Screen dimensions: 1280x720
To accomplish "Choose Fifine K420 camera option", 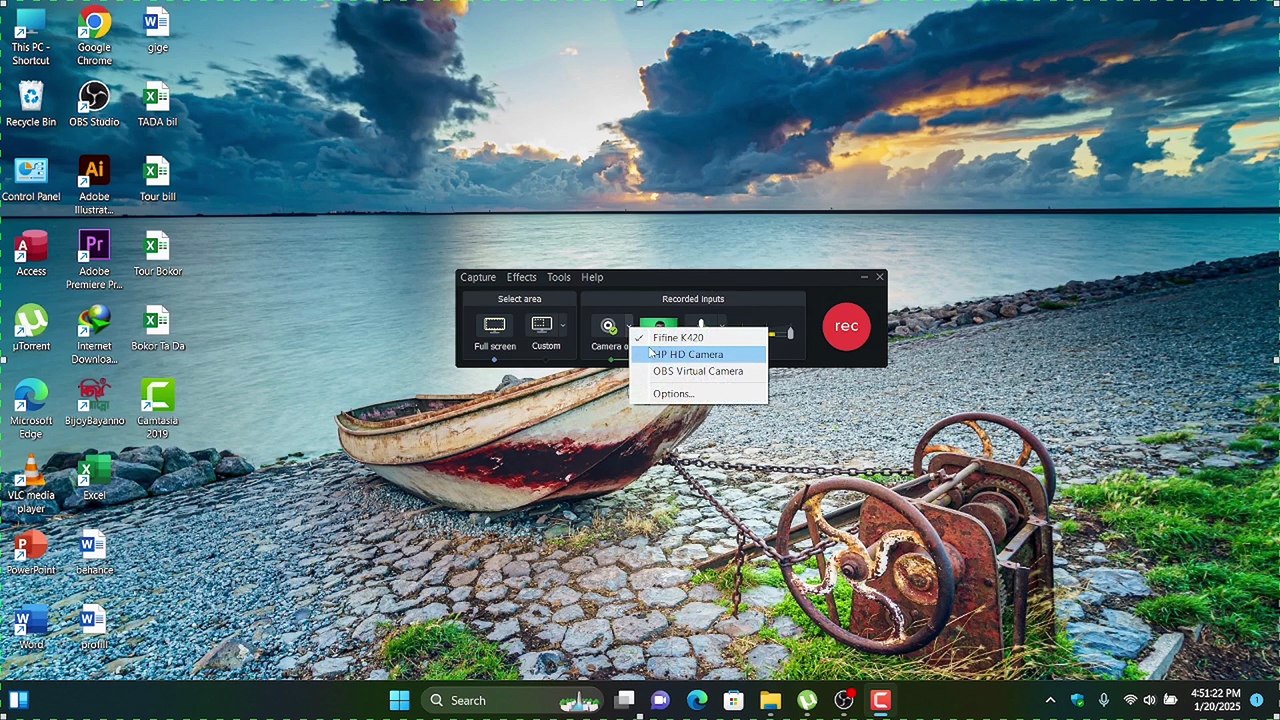I will (698, 338).
